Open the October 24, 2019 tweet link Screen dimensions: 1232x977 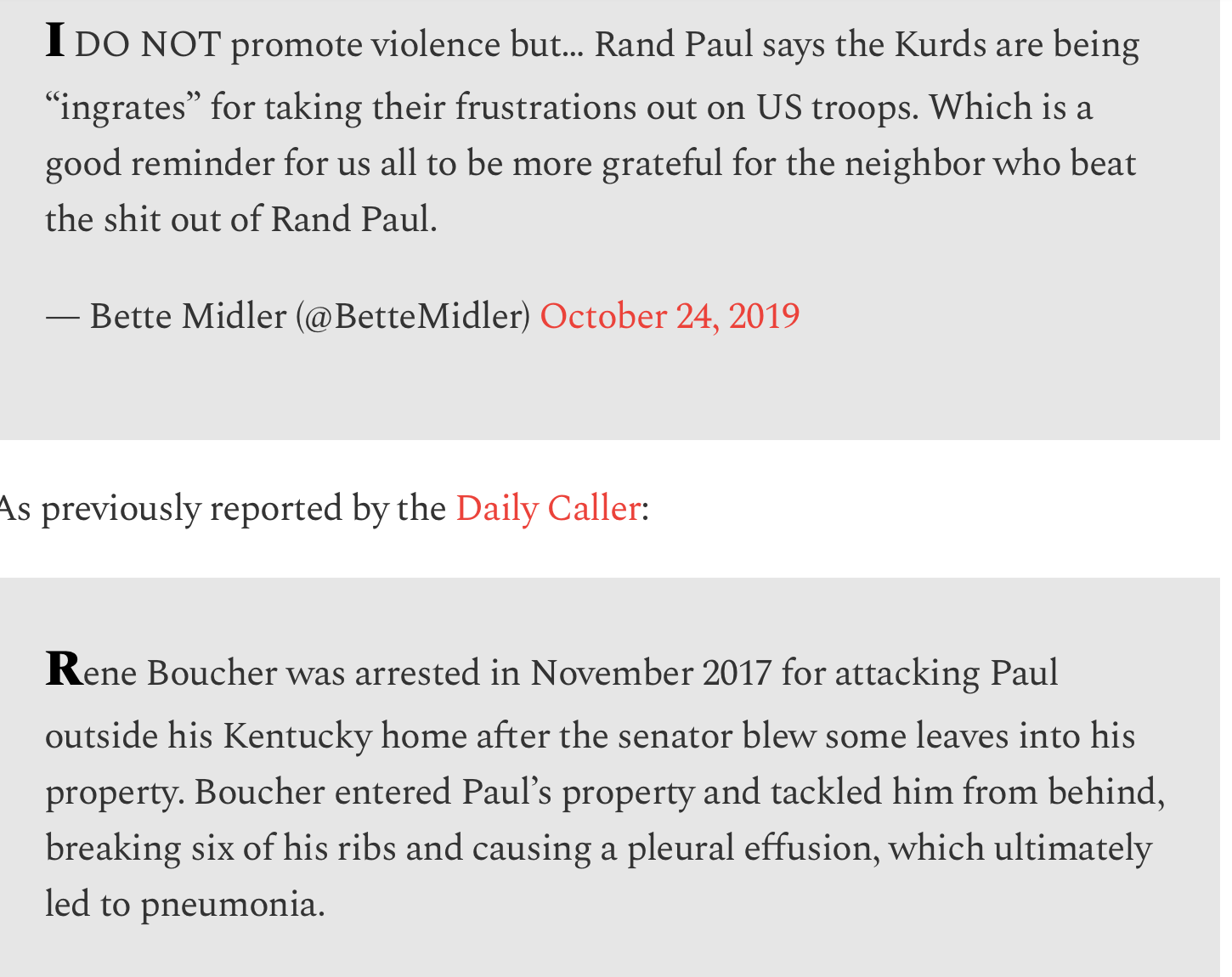[670, 317]
